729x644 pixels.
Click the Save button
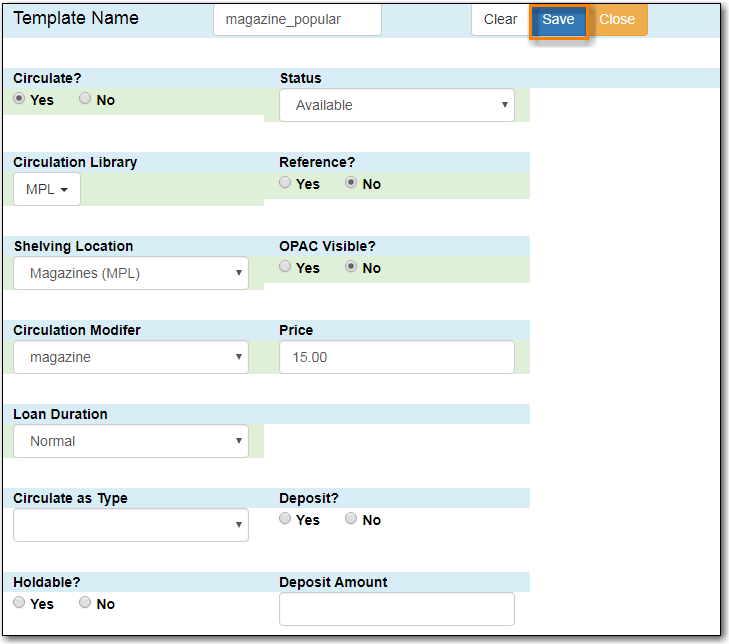pyautogui.click(x=558, y=20)
